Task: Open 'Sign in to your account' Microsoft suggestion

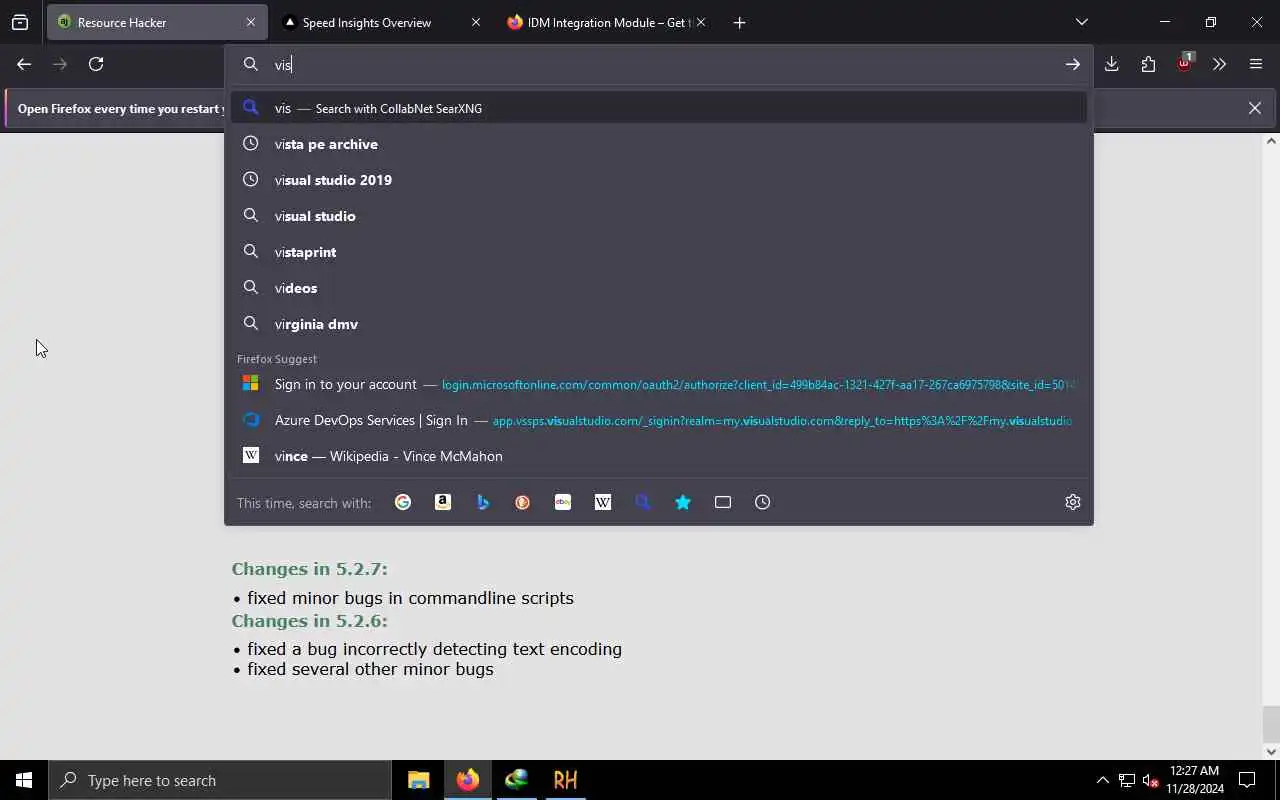Action: tap(659, 384)
